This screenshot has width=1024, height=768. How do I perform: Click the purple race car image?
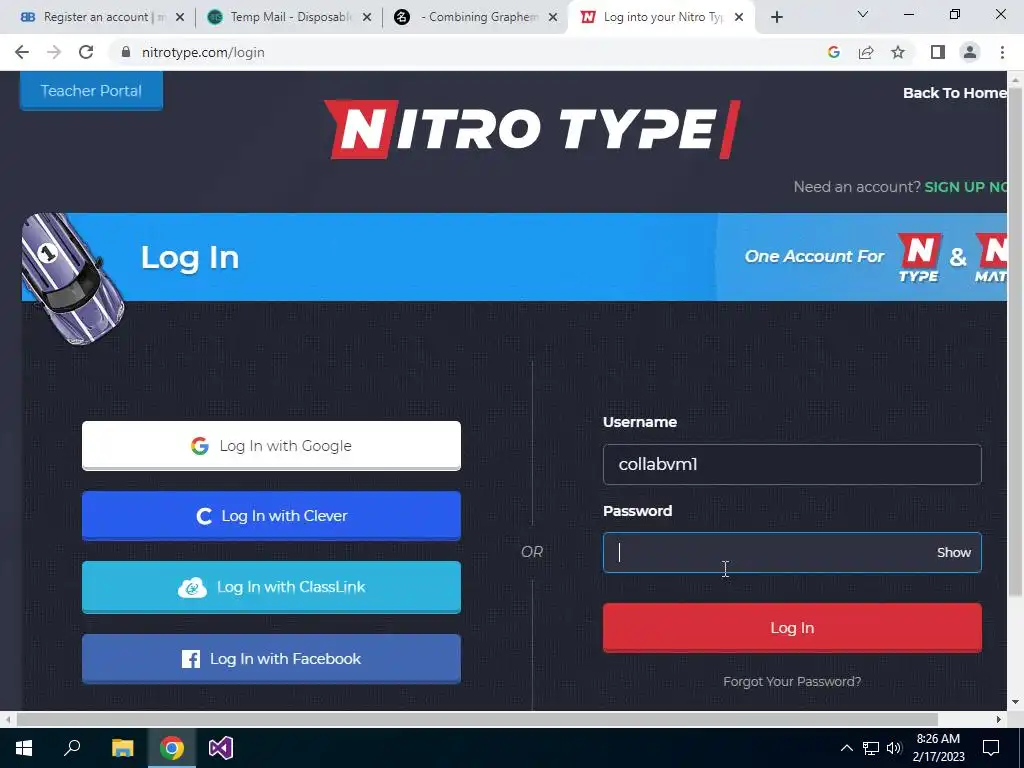72,278
